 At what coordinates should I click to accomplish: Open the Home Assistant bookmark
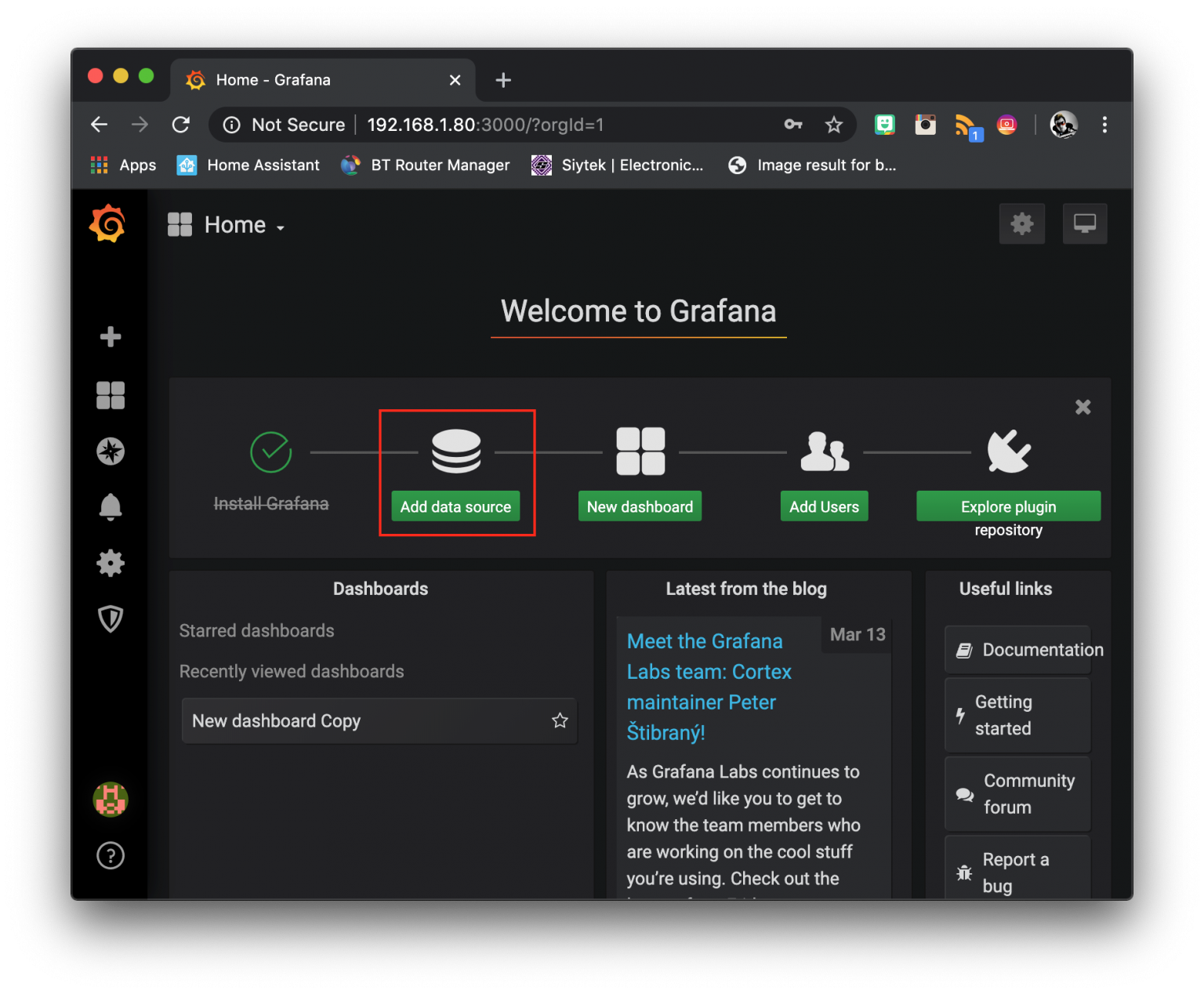coord(248,165)
